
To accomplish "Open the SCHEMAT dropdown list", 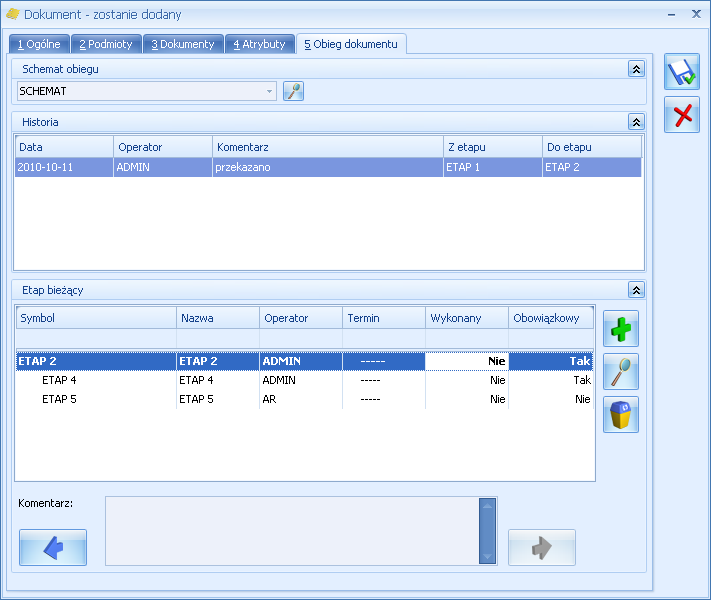I will [x=269, y=91].
